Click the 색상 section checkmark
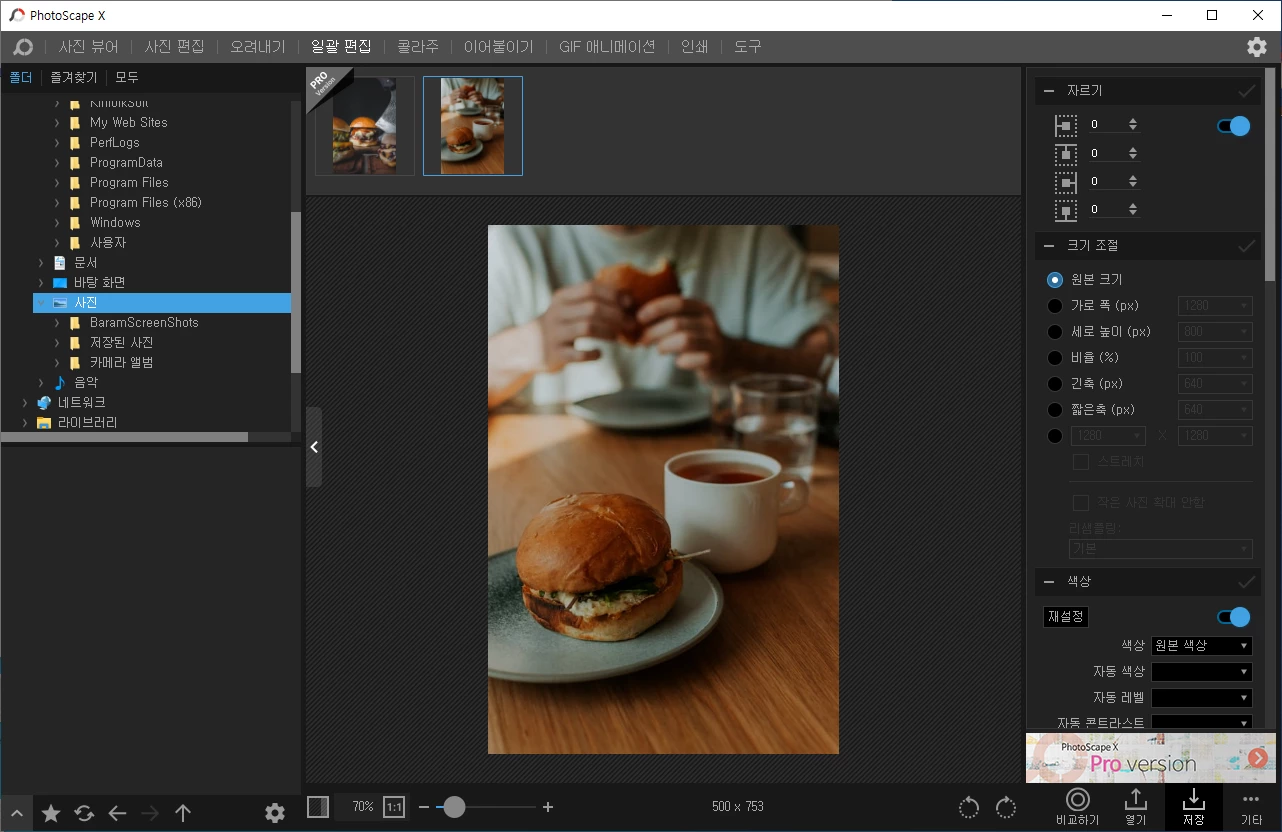The width and height of the screenshot is (1282, 832). coord(1247,582)
